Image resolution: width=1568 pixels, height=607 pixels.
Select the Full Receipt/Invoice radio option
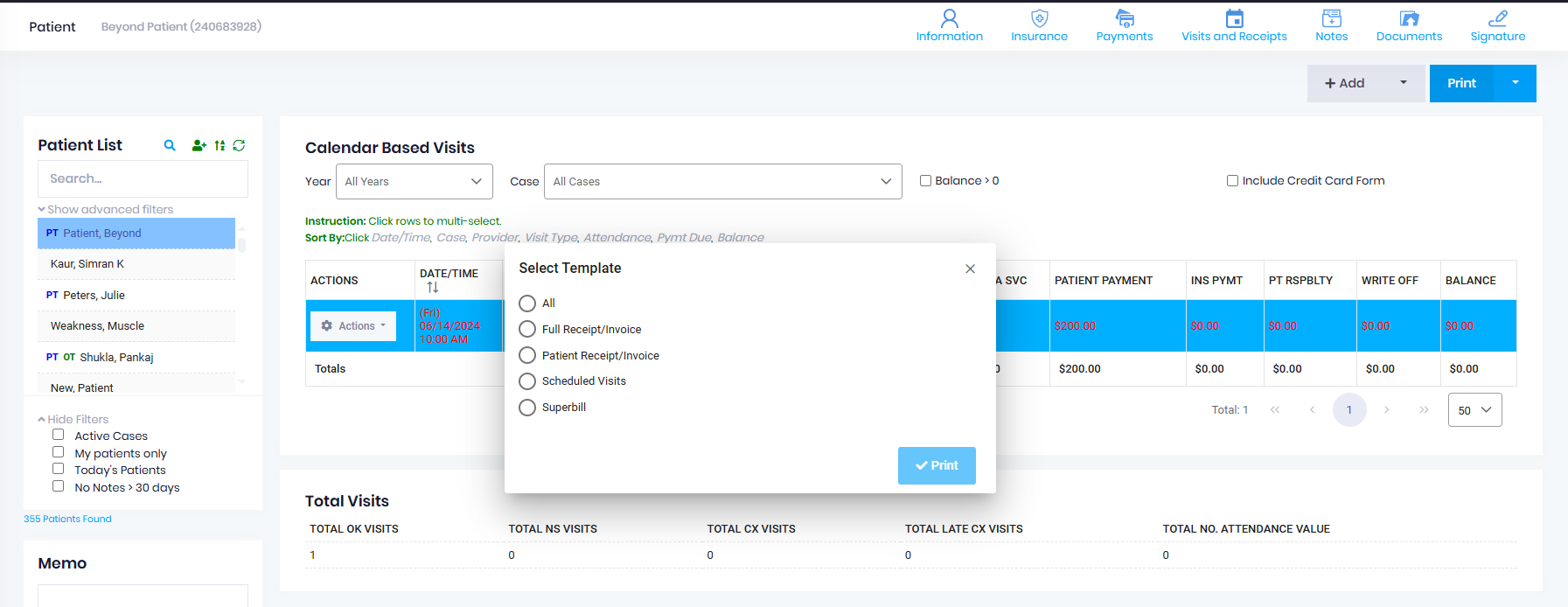[x=527, y=330]
